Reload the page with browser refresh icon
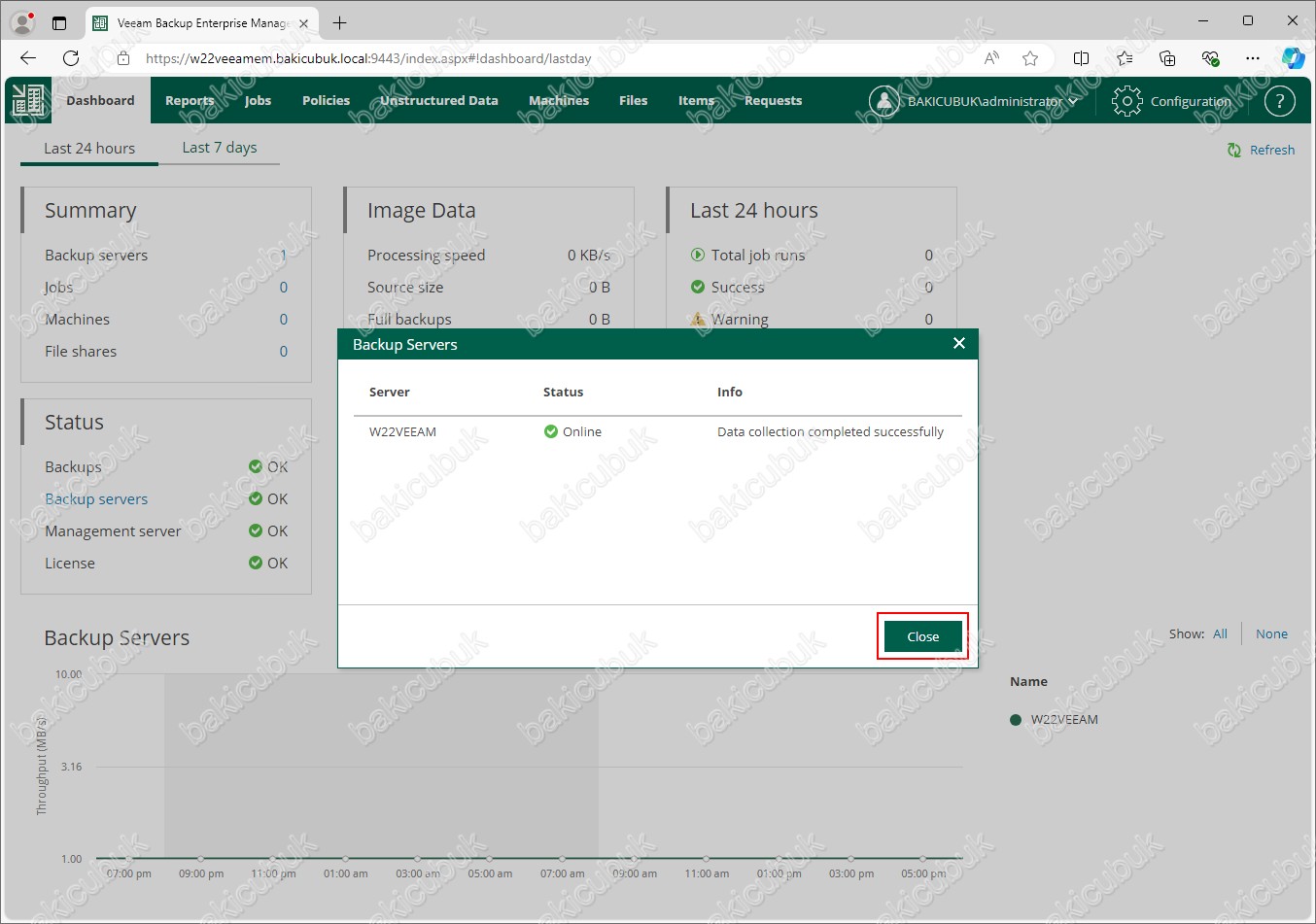 point(71,58)
